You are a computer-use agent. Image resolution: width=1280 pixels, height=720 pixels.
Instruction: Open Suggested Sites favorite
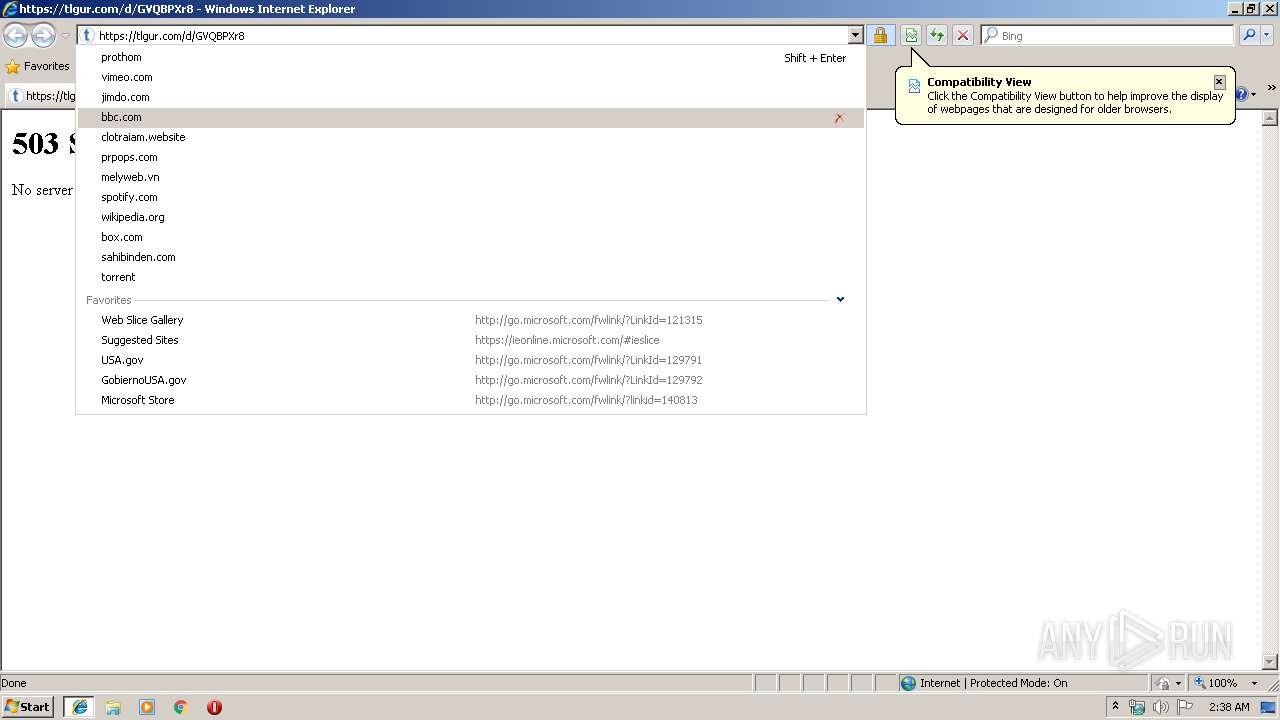coord(471,340)
